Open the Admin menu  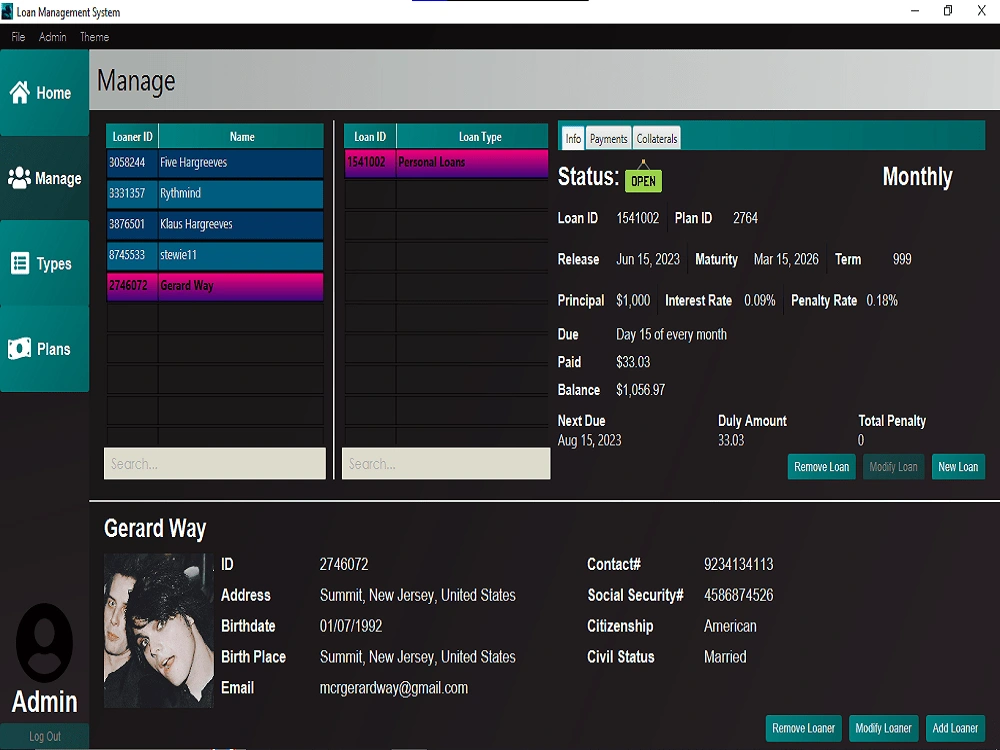click(x=52, y=37)
